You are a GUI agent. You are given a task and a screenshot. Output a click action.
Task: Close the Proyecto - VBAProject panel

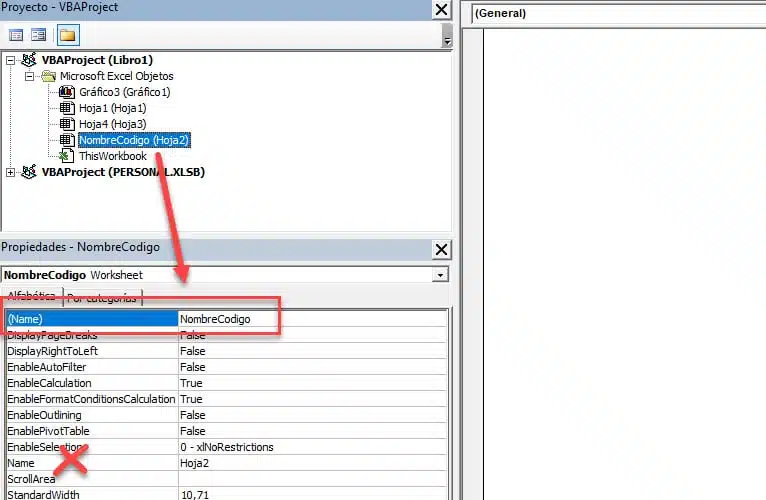click(x=441, y=9)
